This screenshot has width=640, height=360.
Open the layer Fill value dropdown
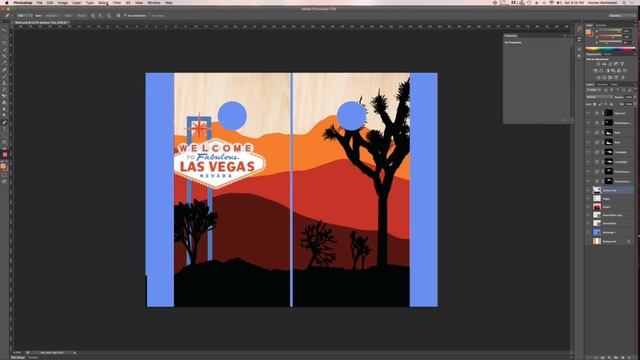pos(635,104)
